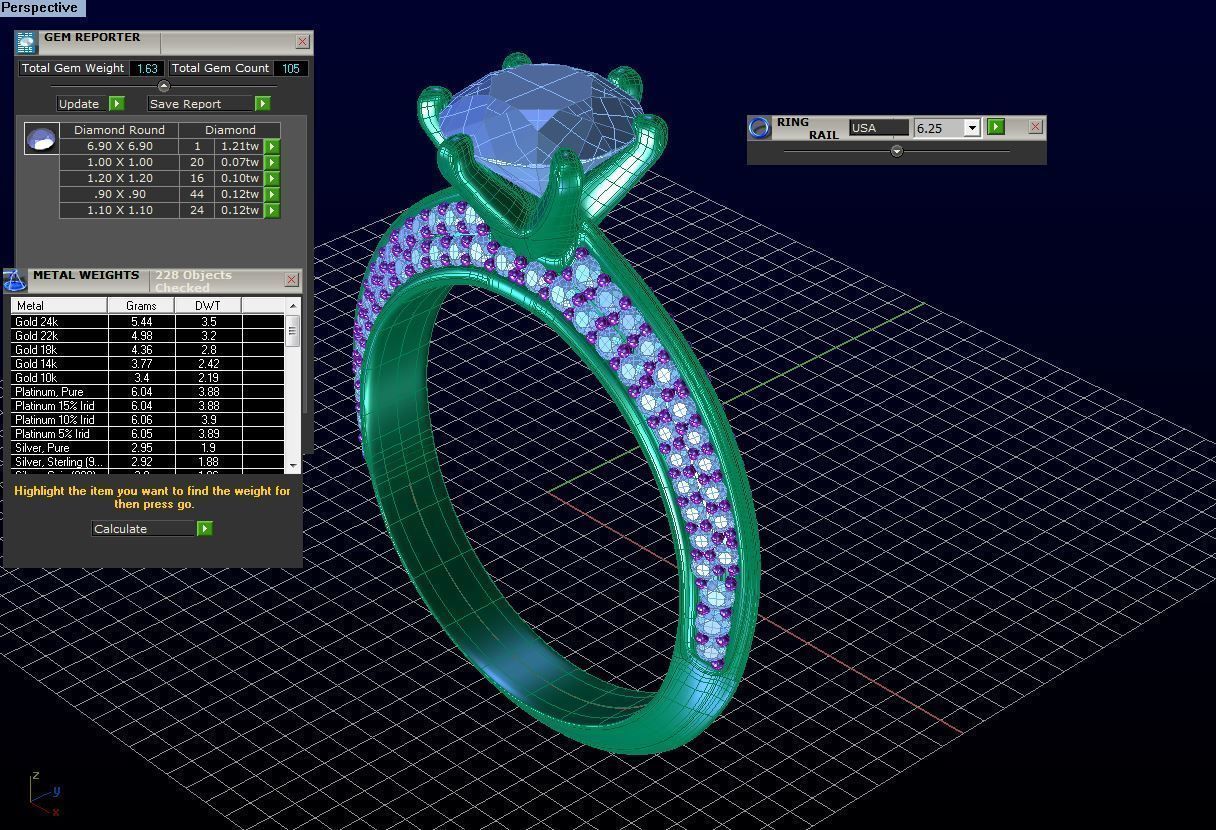Click the Save Report button

click(200, 103)
